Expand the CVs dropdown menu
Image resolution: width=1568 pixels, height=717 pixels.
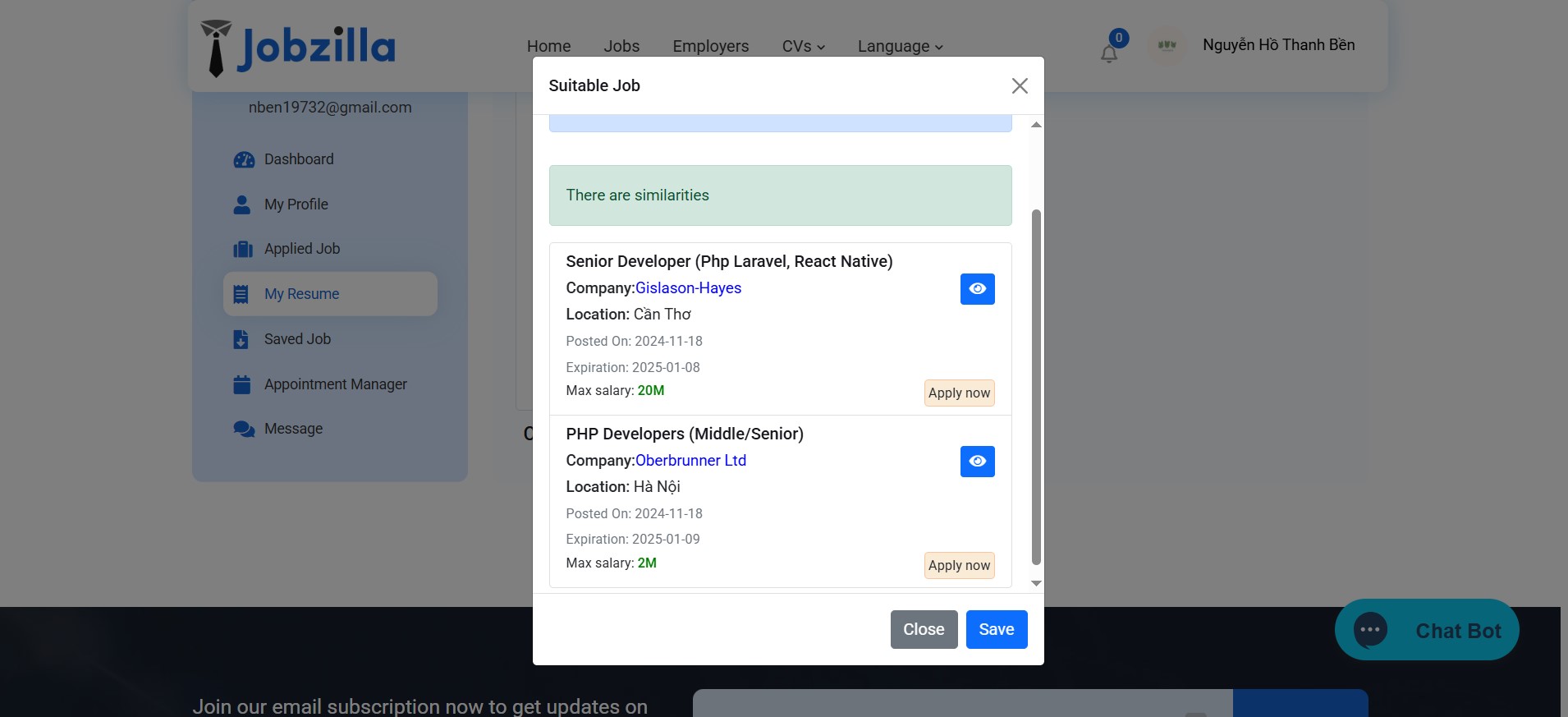(803, 47)
